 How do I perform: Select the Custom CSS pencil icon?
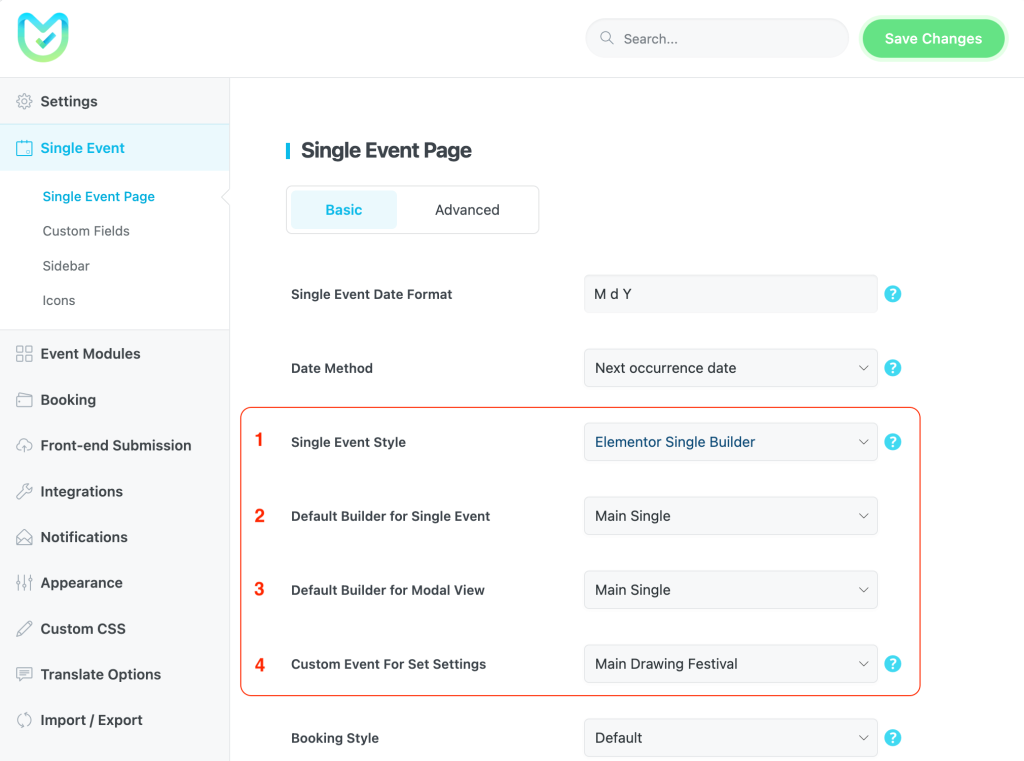pos(22,628)
